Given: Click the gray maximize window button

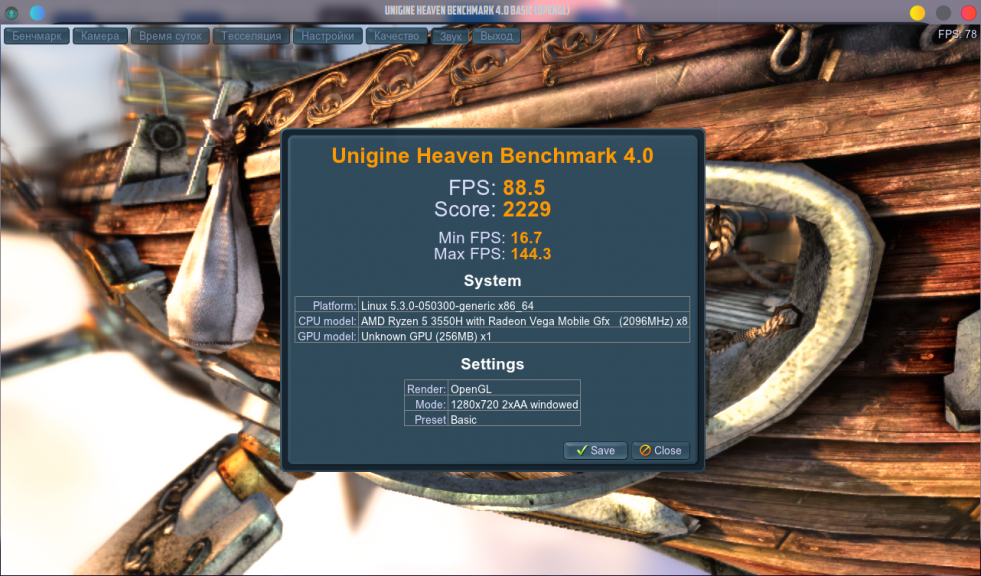Looking at the screenshot, I should 943,13.
